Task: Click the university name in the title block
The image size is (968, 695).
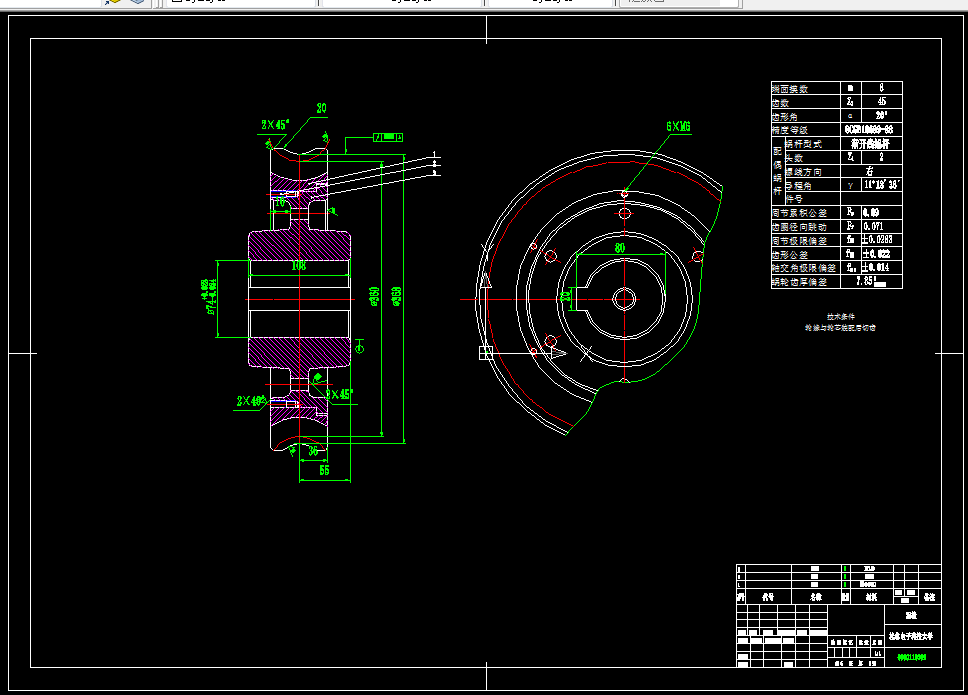Action: [911, 636]
